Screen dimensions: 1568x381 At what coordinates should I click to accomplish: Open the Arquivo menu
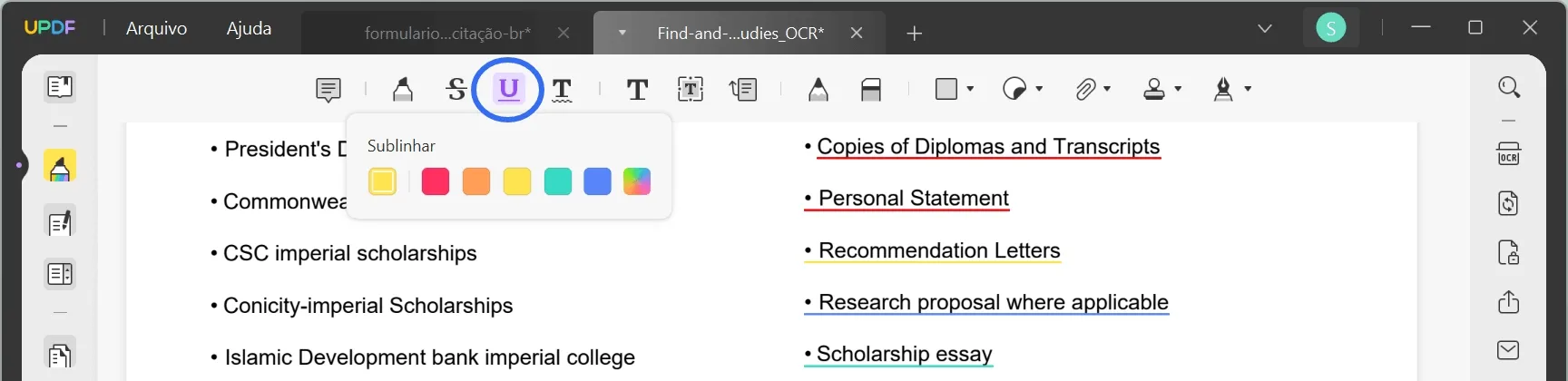(x=156, y=29)
